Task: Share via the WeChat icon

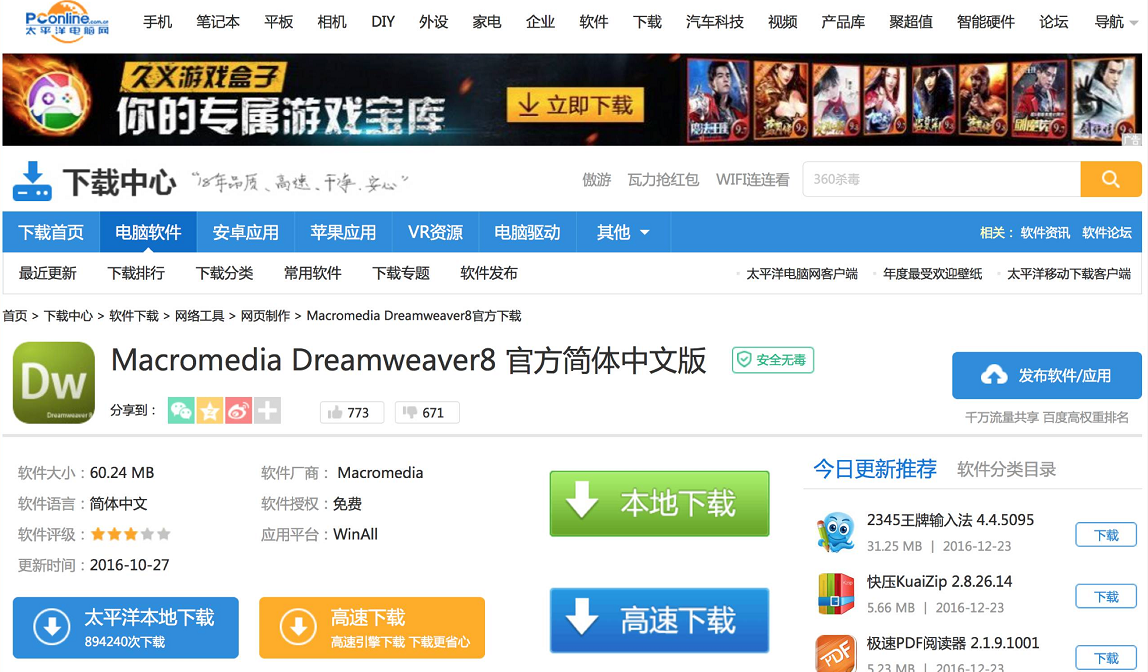Action: click(181, 411)
